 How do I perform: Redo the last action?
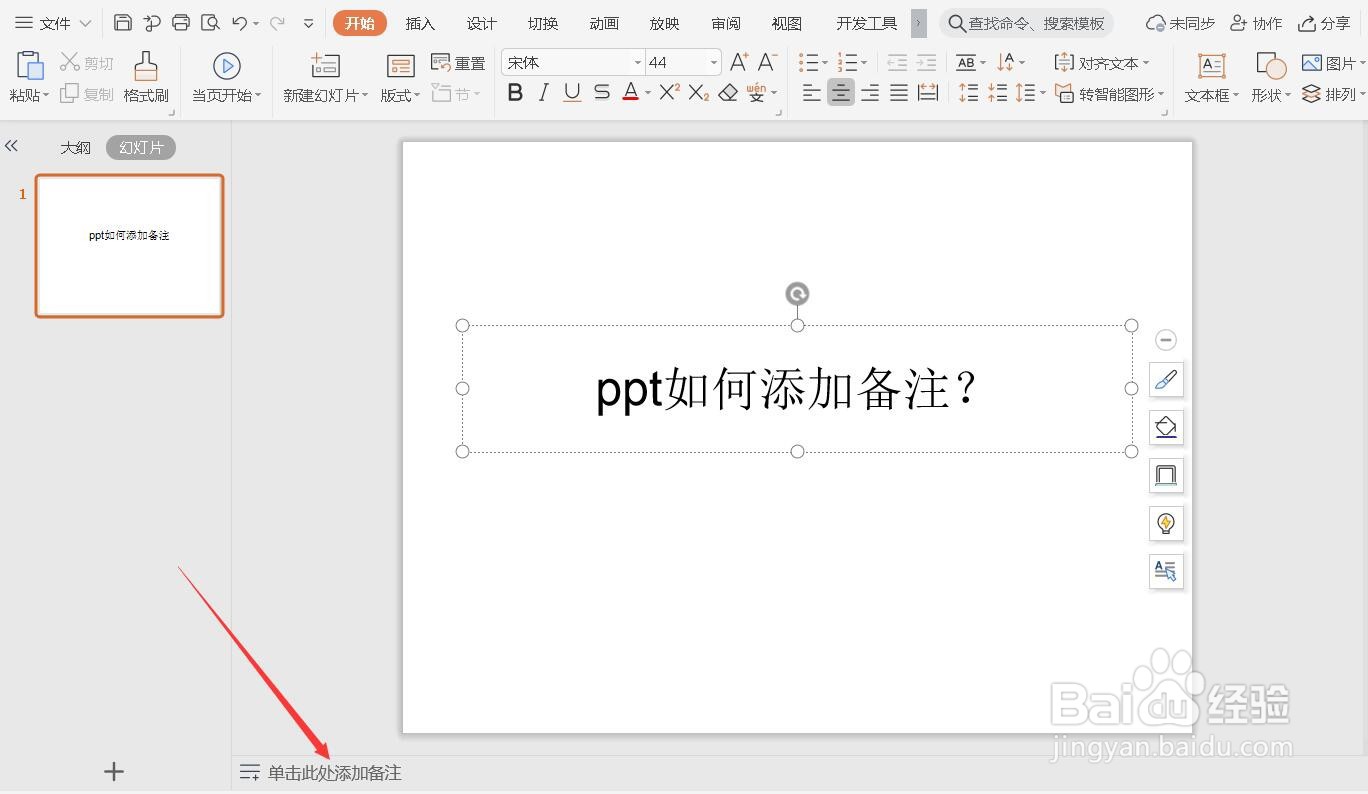[x=277, y=22]
